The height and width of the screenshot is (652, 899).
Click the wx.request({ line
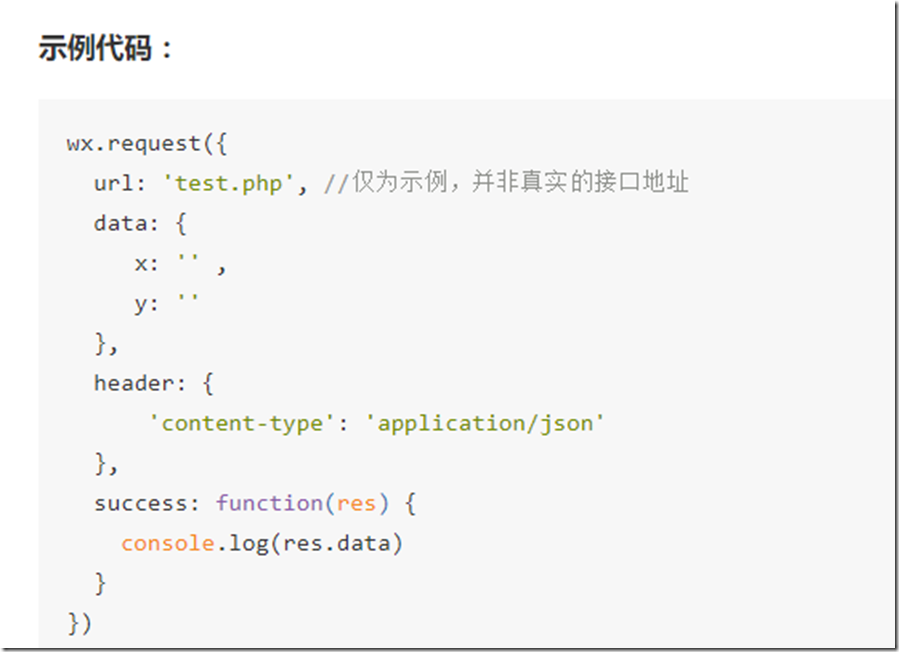click(x=147, y=143)
